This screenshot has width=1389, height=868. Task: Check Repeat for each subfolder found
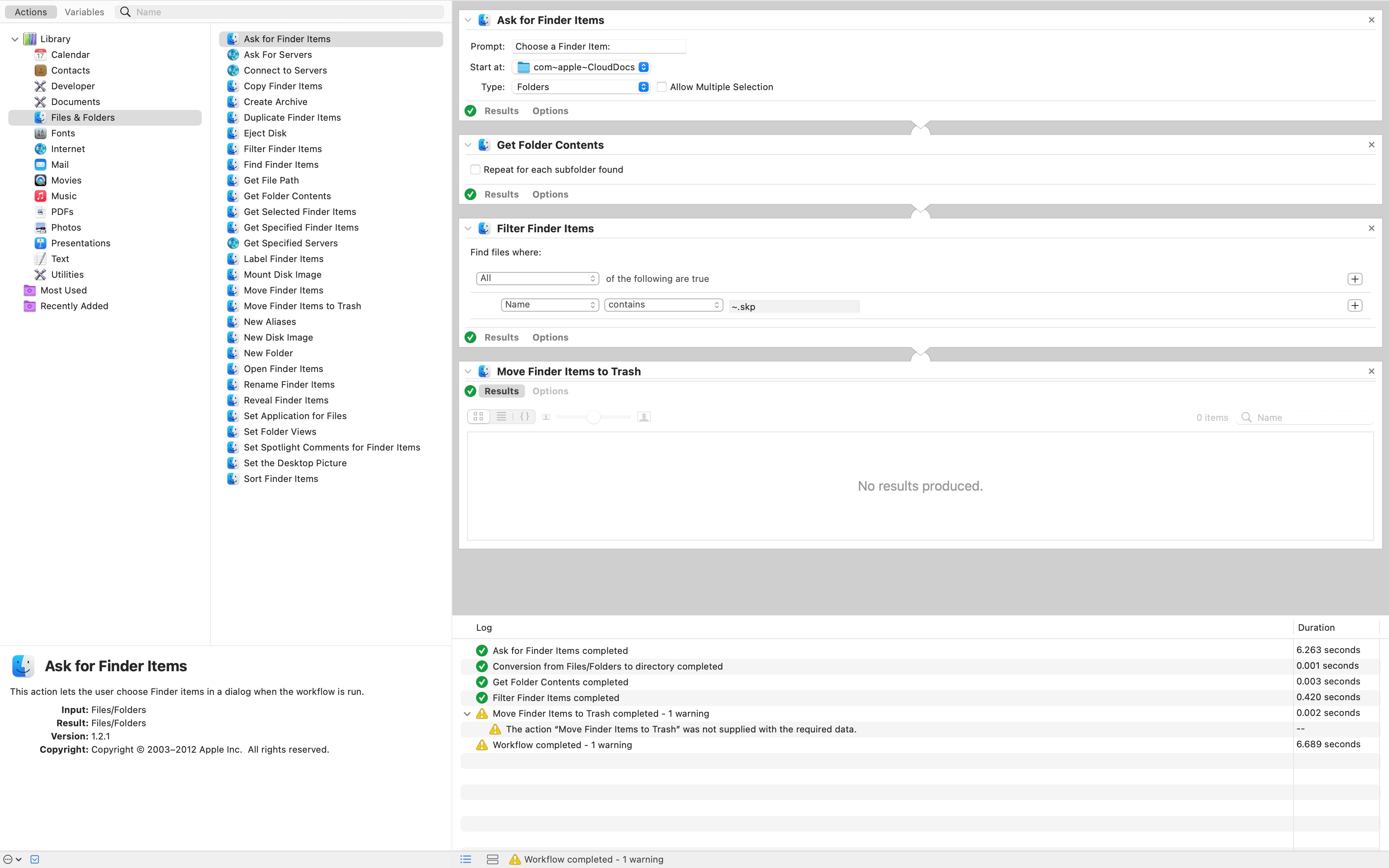point(475,169)
